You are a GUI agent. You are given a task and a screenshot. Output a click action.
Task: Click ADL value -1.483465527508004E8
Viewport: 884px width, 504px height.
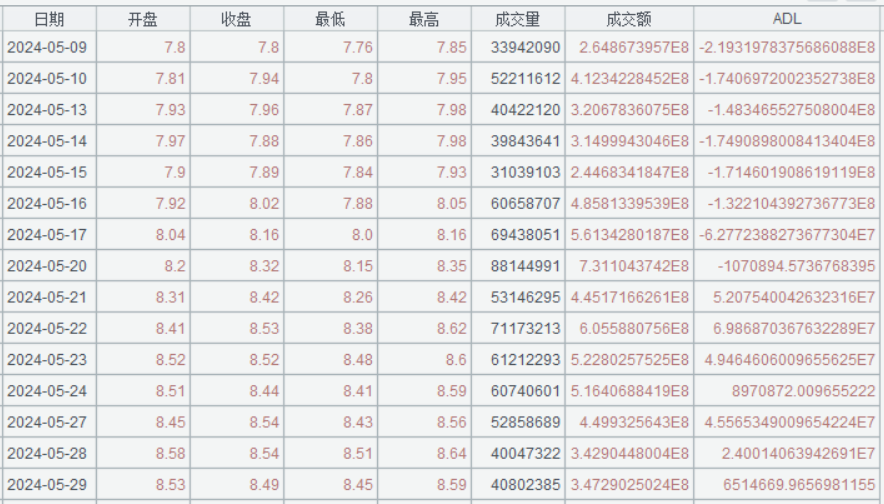click(792, 109)
